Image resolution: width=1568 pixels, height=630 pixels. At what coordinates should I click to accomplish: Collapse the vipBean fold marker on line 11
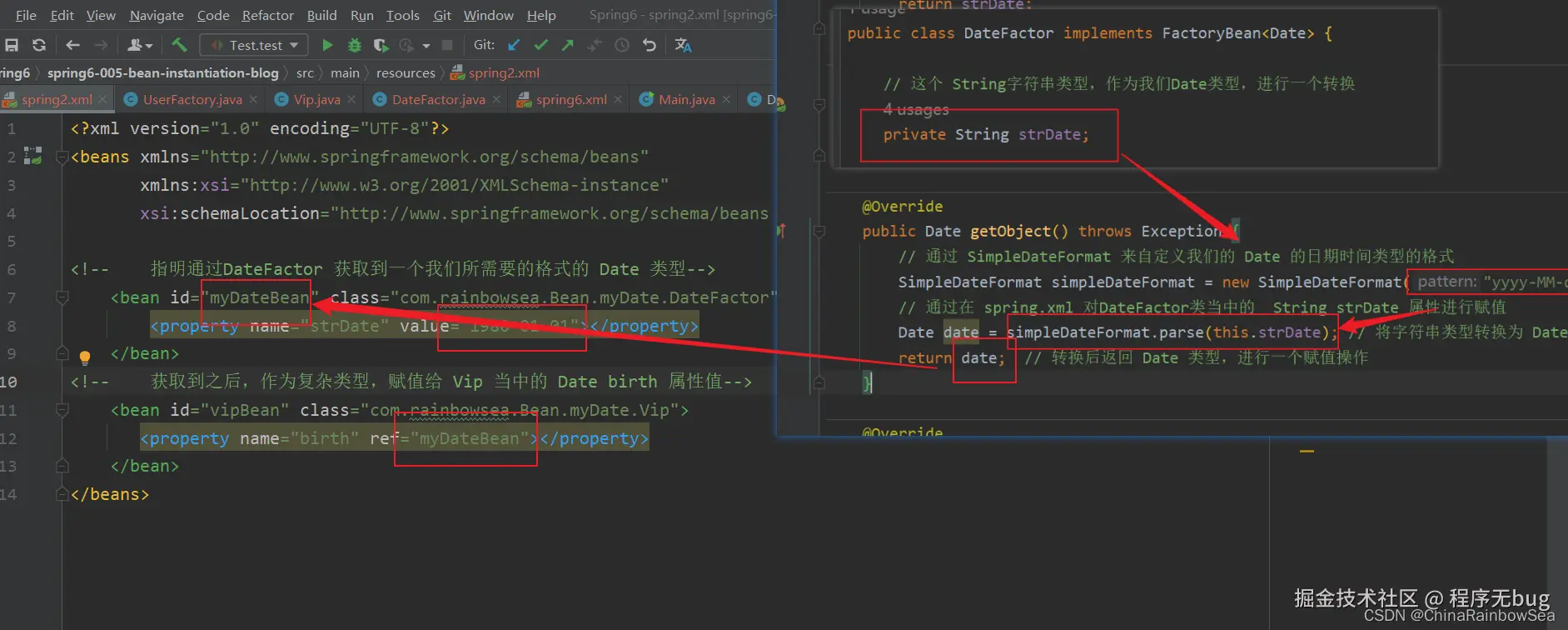point(62,410)
